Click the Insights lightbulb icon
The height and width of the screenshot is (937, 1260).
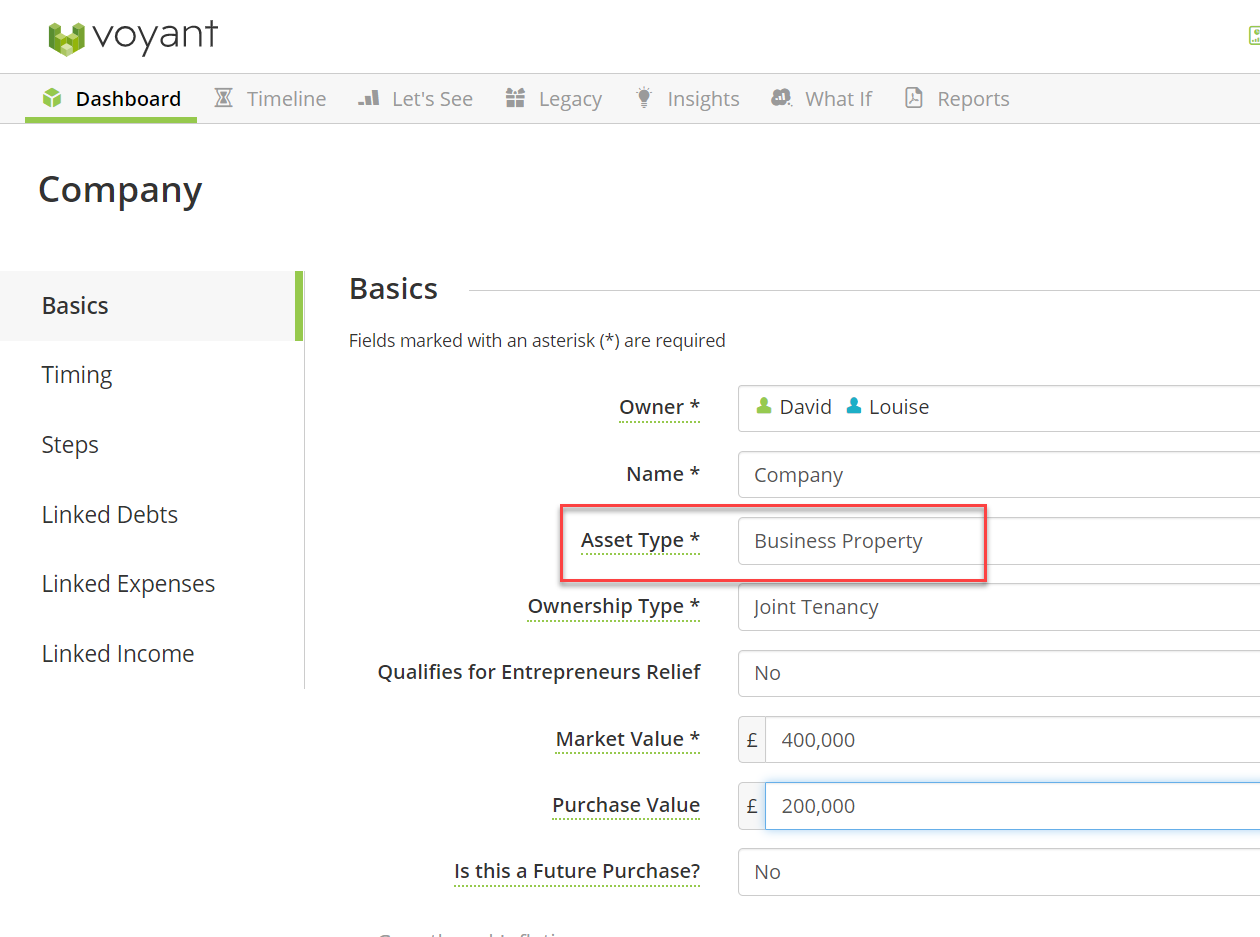tap(644, 98)
